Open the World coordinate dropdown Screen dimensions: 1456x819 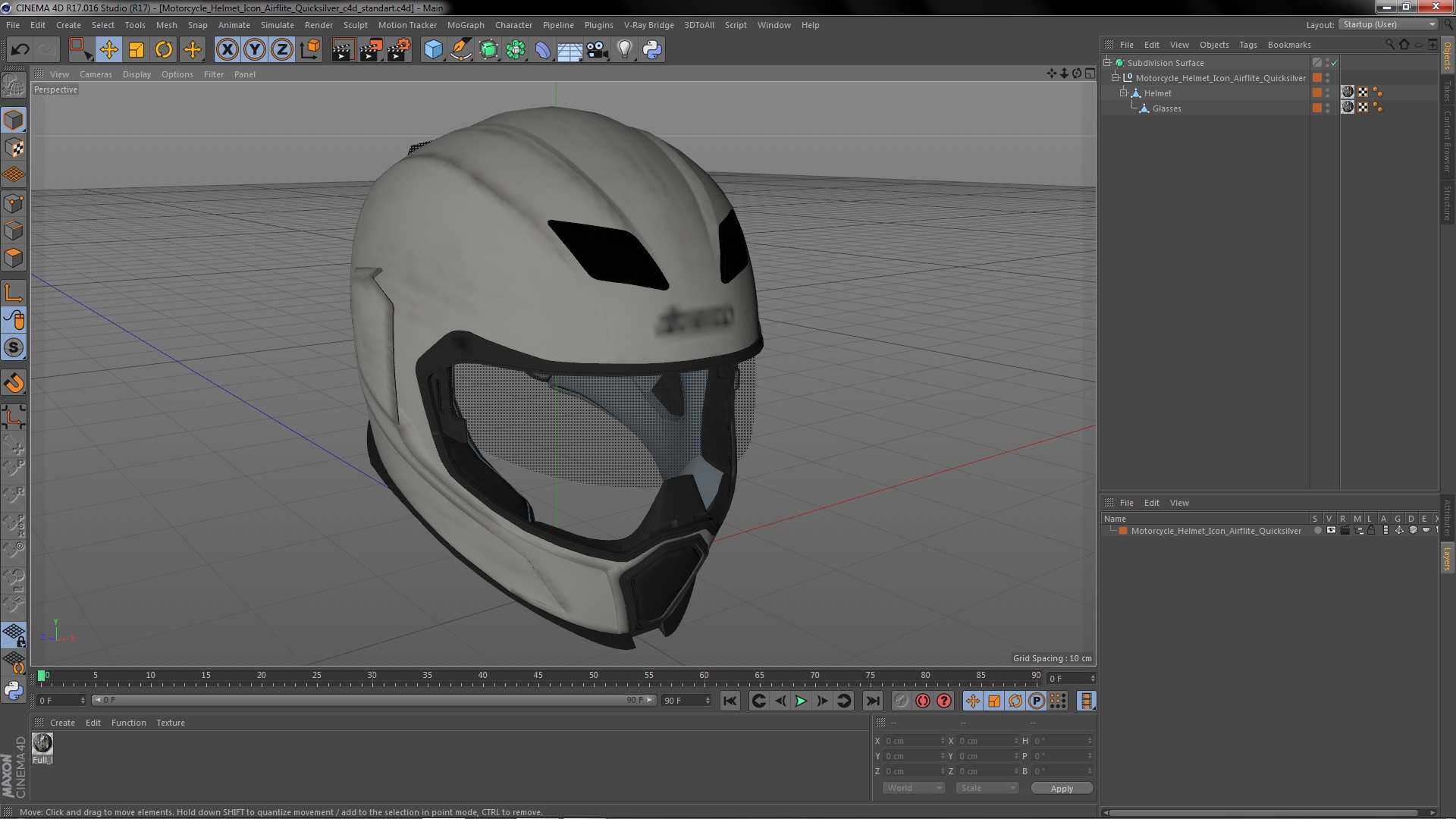click(x=913, y=788)
